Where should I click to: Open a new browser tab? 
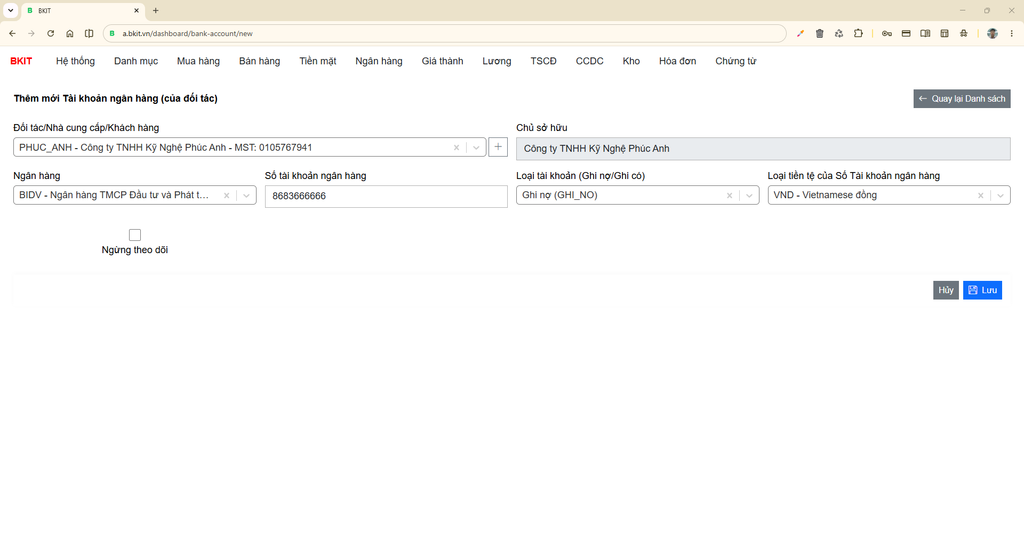(155, 10)
